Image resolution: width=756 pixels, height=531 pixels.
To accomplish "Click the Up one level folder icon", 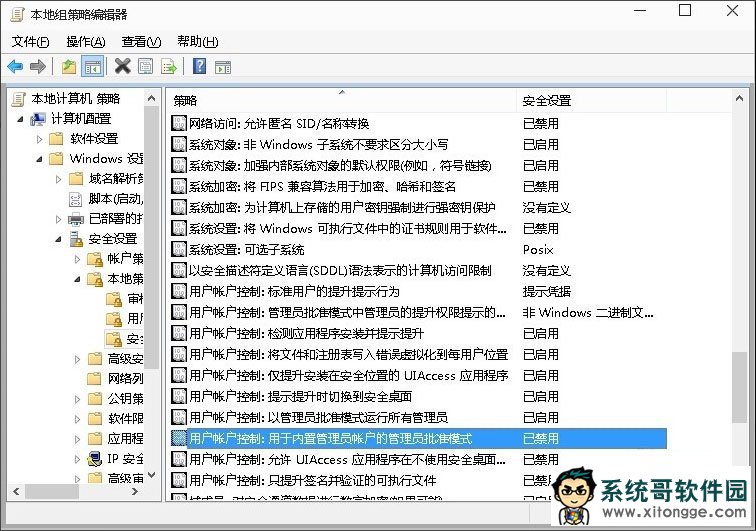I will pyautogui.click(x=69, y=66).
